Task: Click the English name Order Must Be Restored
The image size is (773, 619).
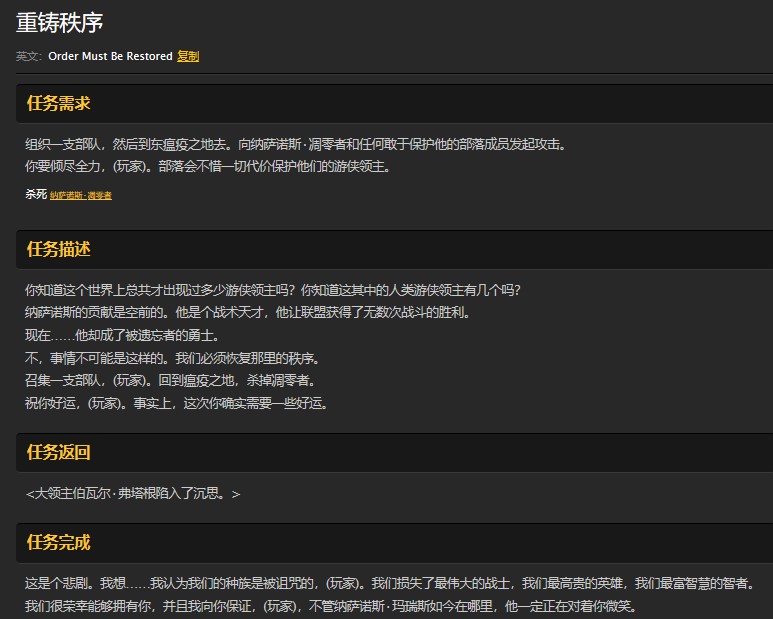Action: point(110,56)
